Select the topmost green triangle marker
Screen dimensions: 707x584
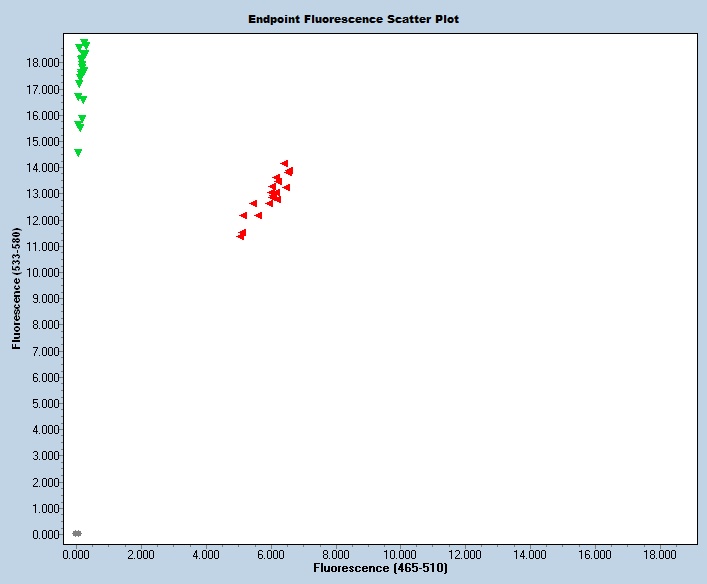85,43
